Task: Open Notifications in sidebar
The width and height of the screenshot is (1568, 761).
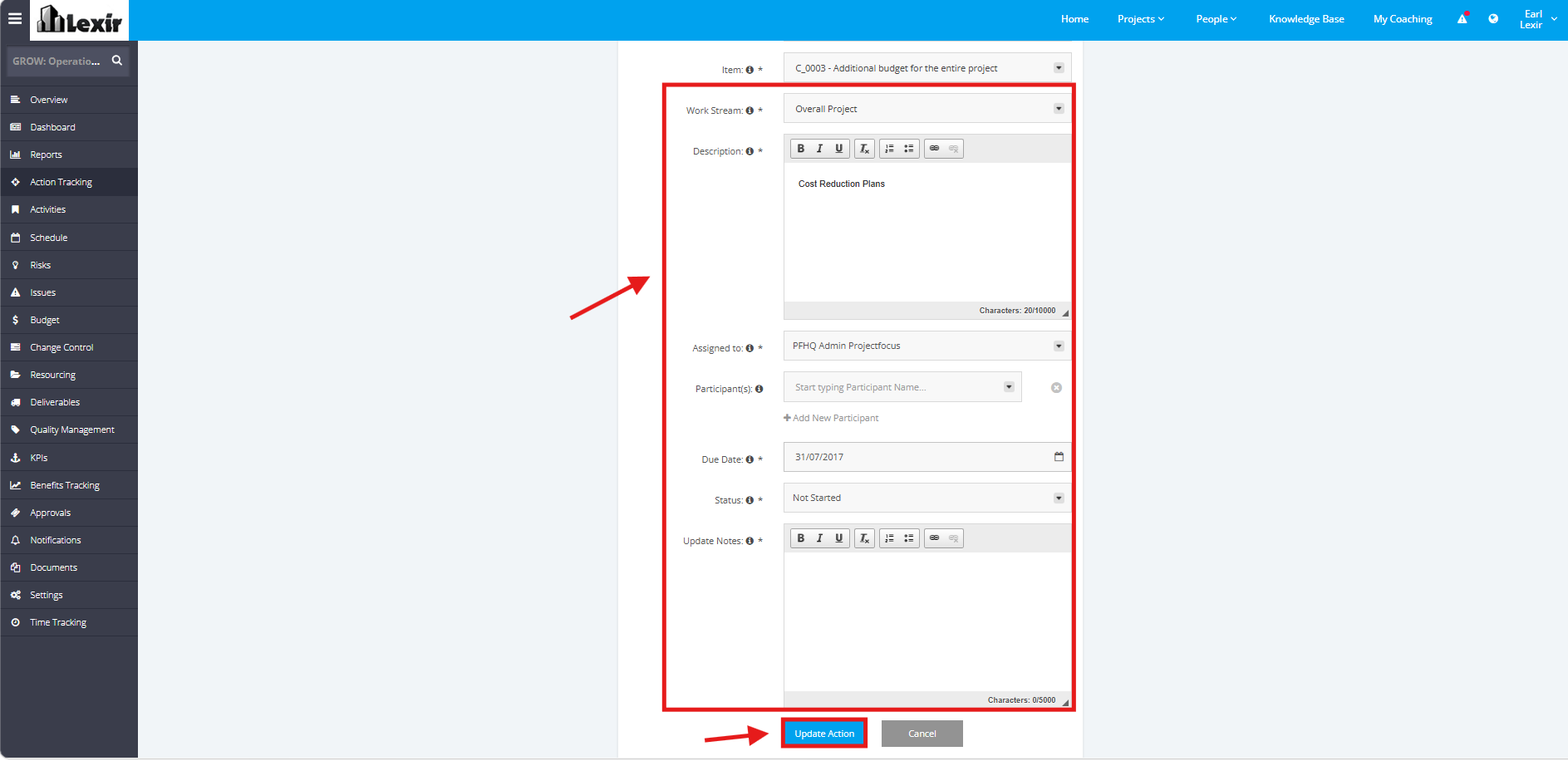Action: pos(69,540)
